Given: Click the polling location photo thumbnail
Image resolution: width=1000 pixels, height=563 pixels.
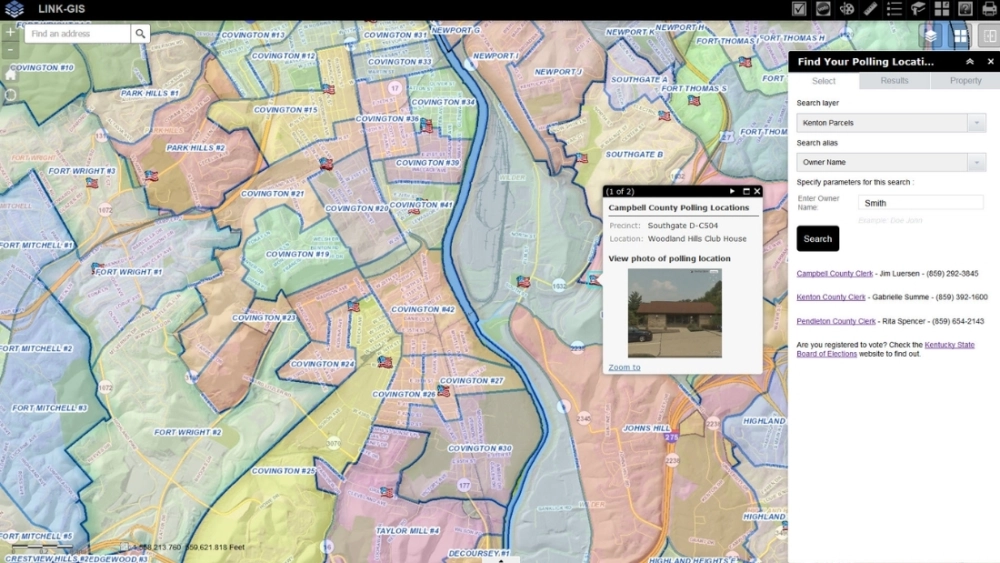Looking at the screenshot, I should [x=674, y=313].
